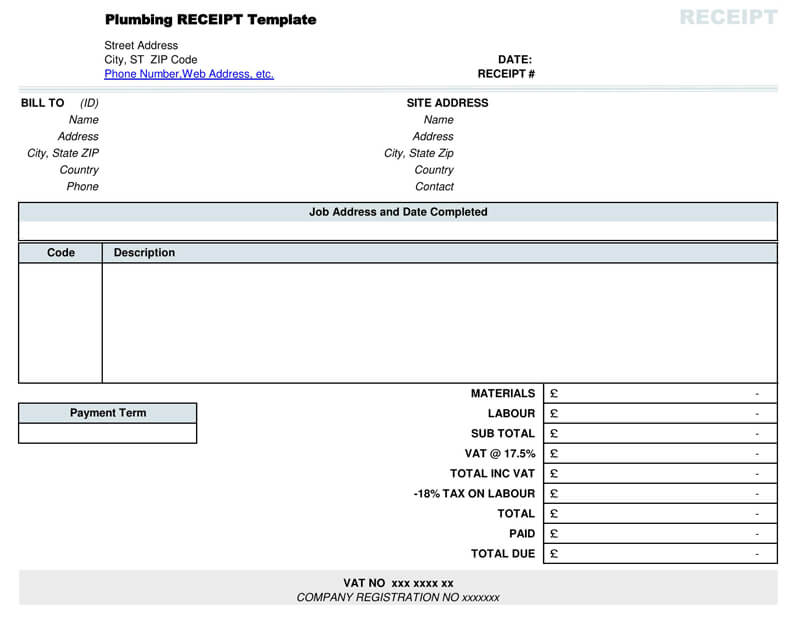
Task: Click the Description column header
Action: 144,253
